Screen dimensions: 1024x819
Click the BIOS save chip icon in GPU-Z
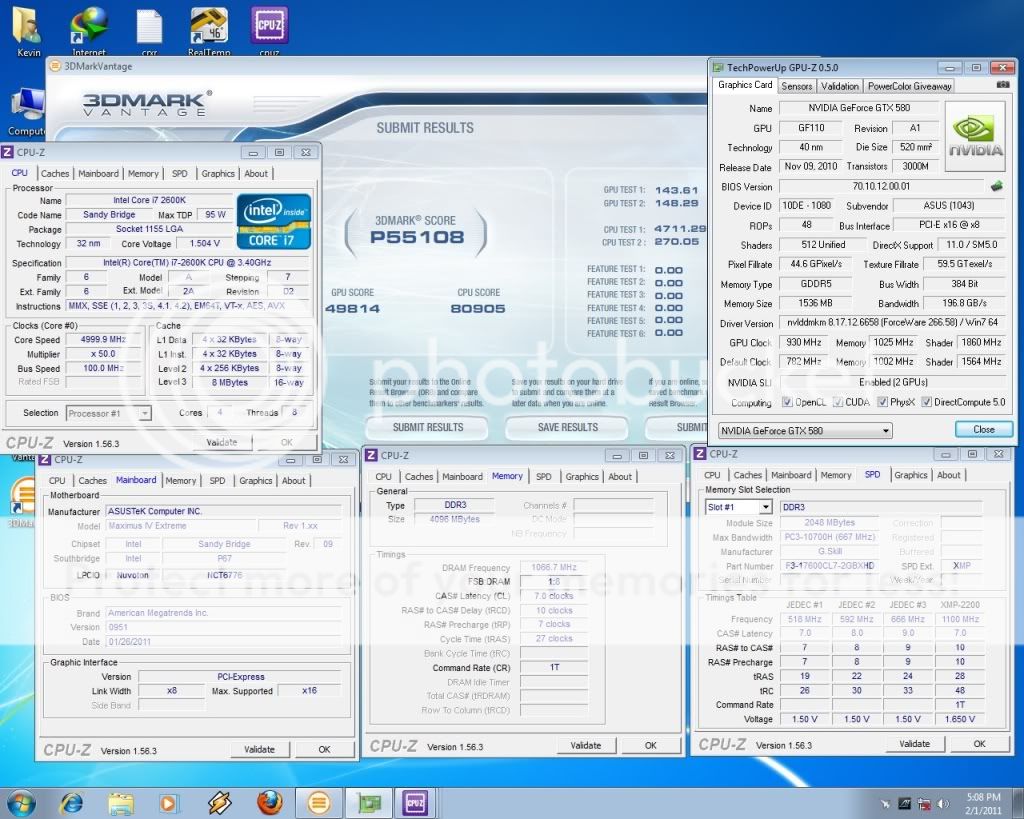996,186
